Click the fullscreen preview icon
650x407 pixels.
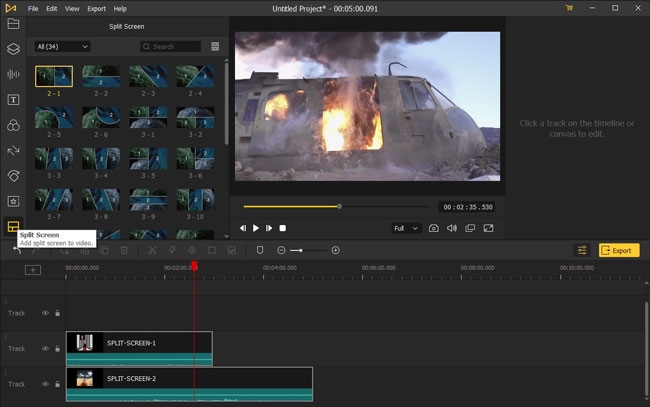tap(488, 228)
